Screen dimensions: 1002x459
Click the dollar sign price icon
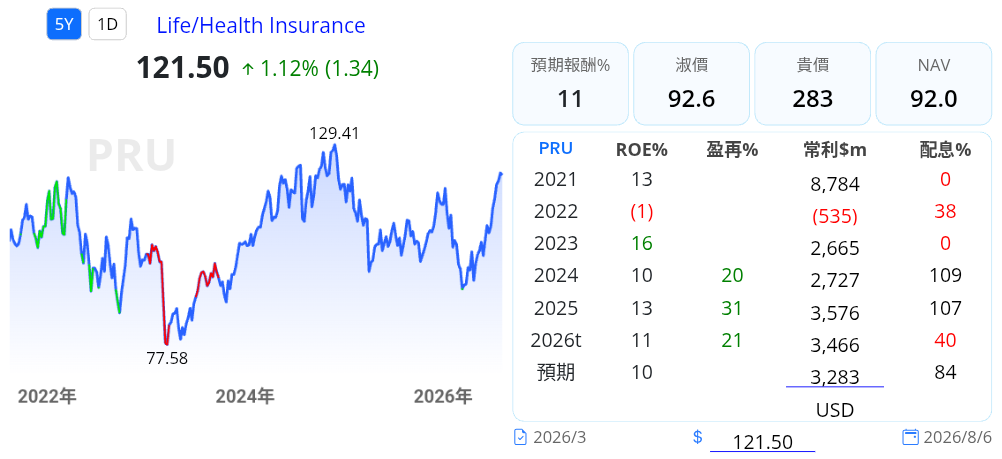(x=698, y=437)
